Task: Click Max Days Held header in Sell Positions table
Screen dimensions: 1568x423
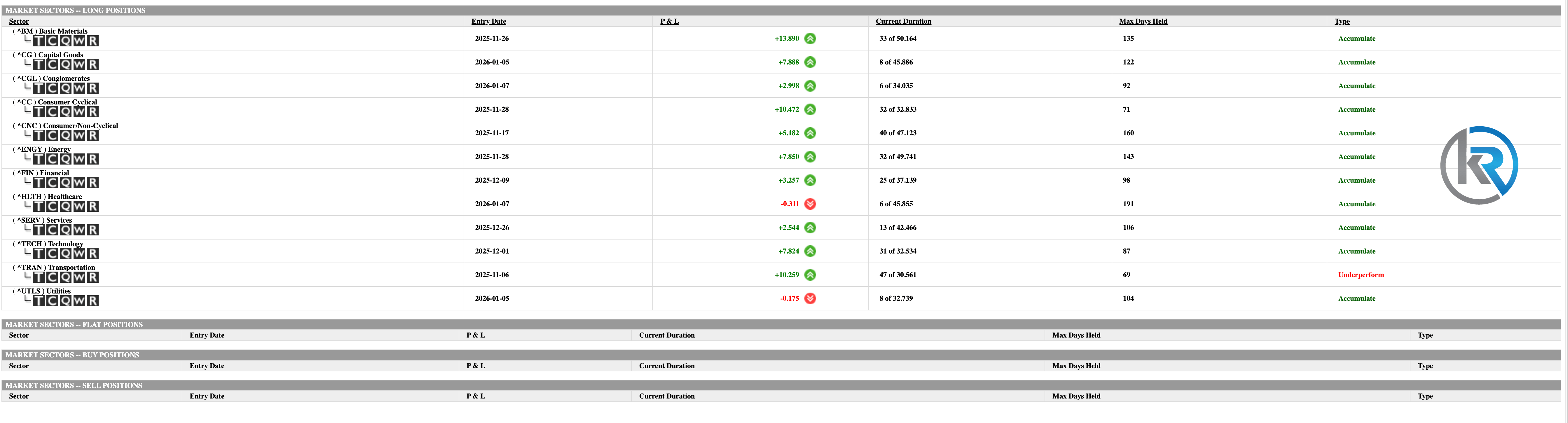Action: pyautogui.click(x=1076, y=396)
